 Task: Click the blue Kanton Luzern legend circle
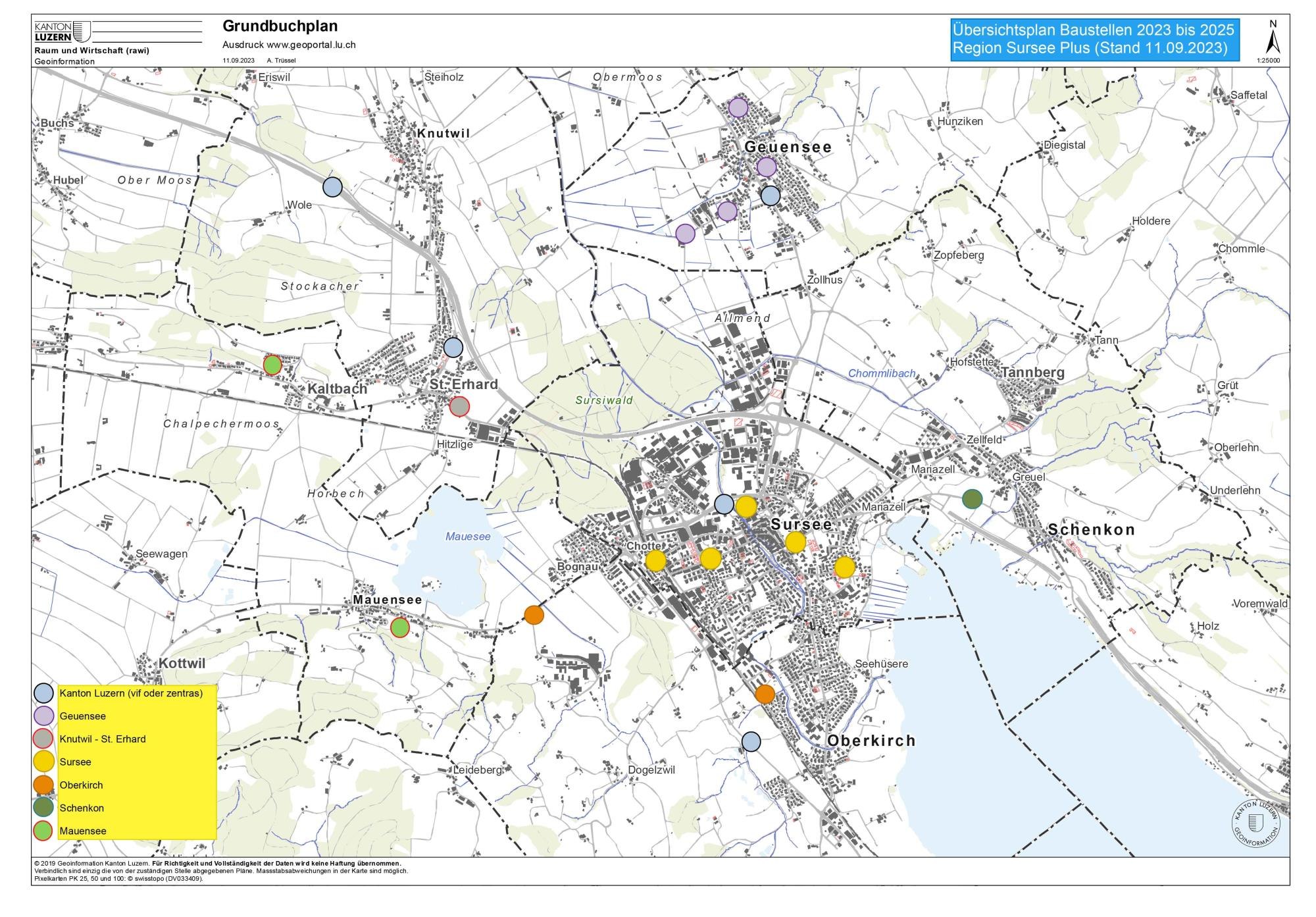click(x=43, y=693)
